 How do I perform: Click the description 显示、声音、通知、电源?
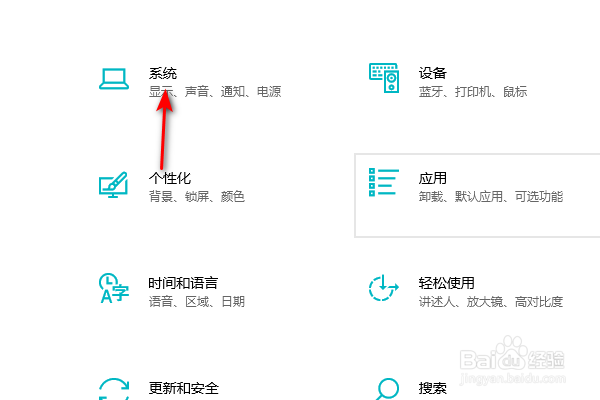[x=215, y=91]
